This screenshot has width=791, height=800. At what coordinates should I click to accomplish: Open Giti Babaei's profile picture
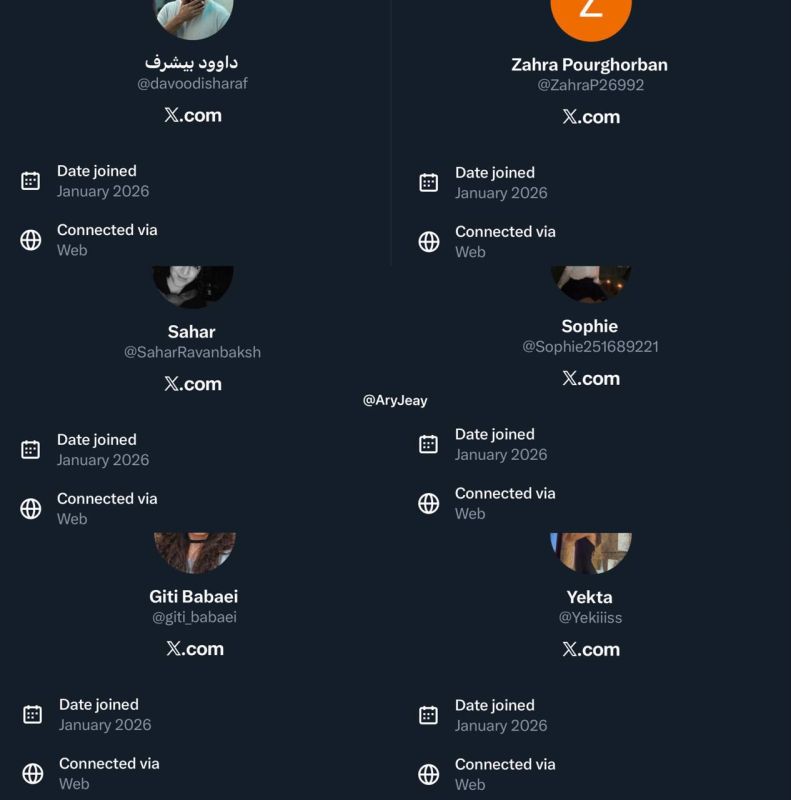[194, 551]
